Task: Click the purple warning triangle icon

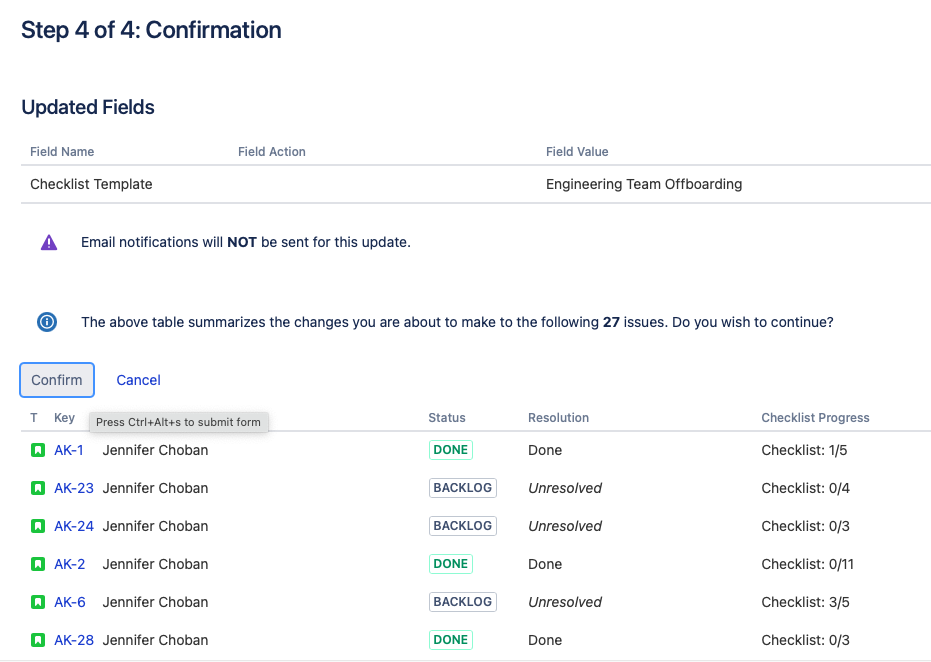Action: [x=49, y=242]
